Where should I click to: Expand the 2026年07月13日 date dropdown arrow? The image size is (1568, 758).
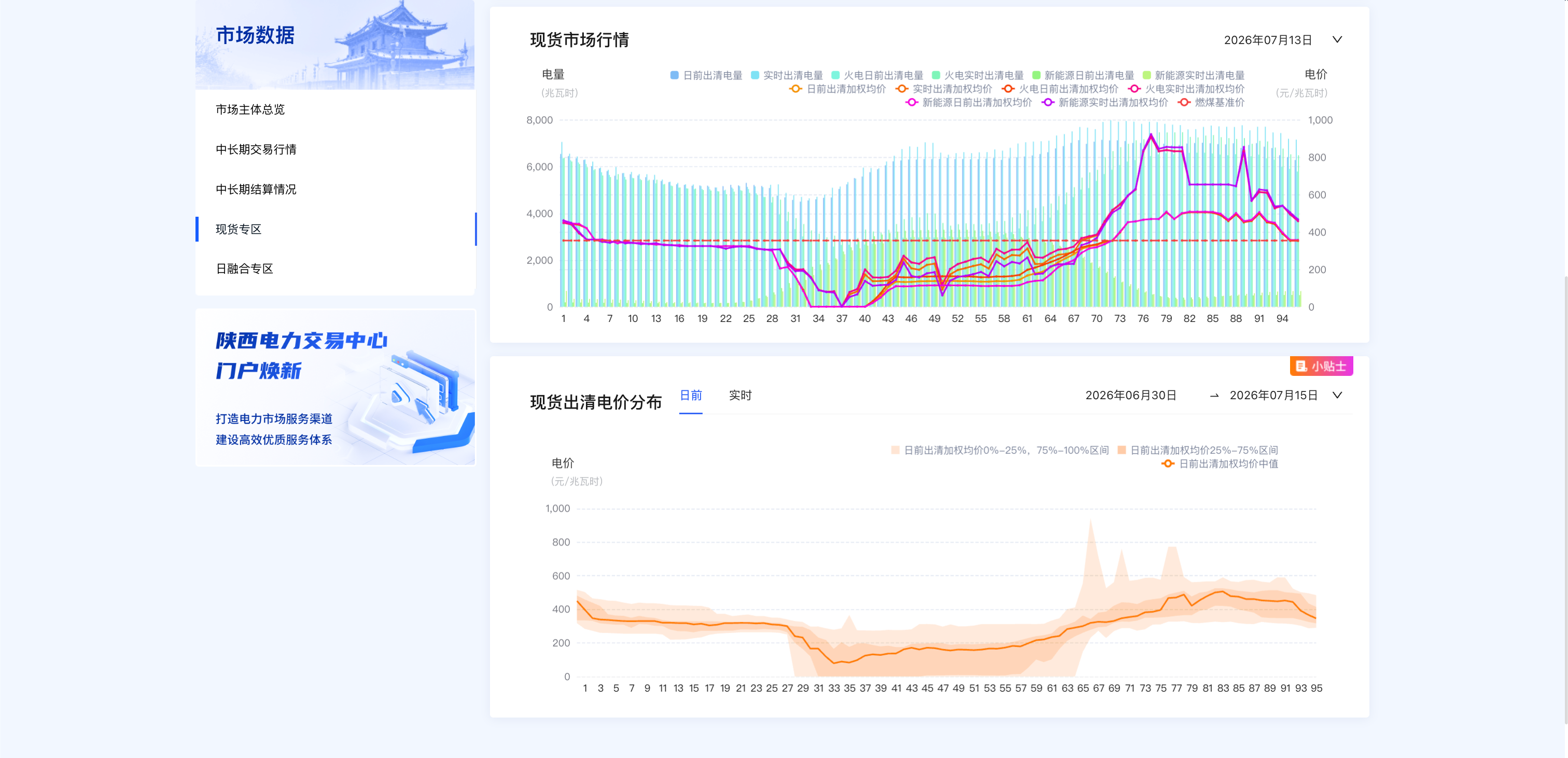(x=1337, y=39)
